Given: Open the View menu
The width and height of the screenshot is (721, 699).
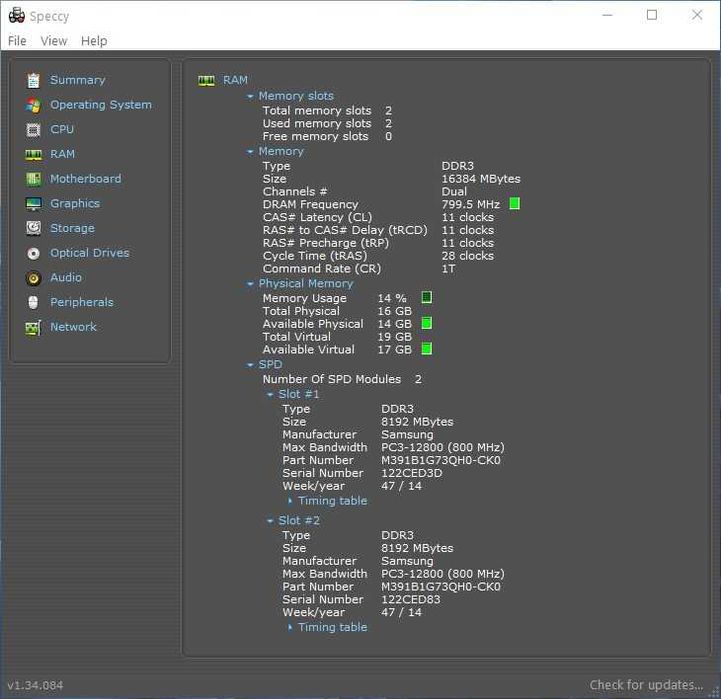Looking at the screenshot, I should (54, 41).
